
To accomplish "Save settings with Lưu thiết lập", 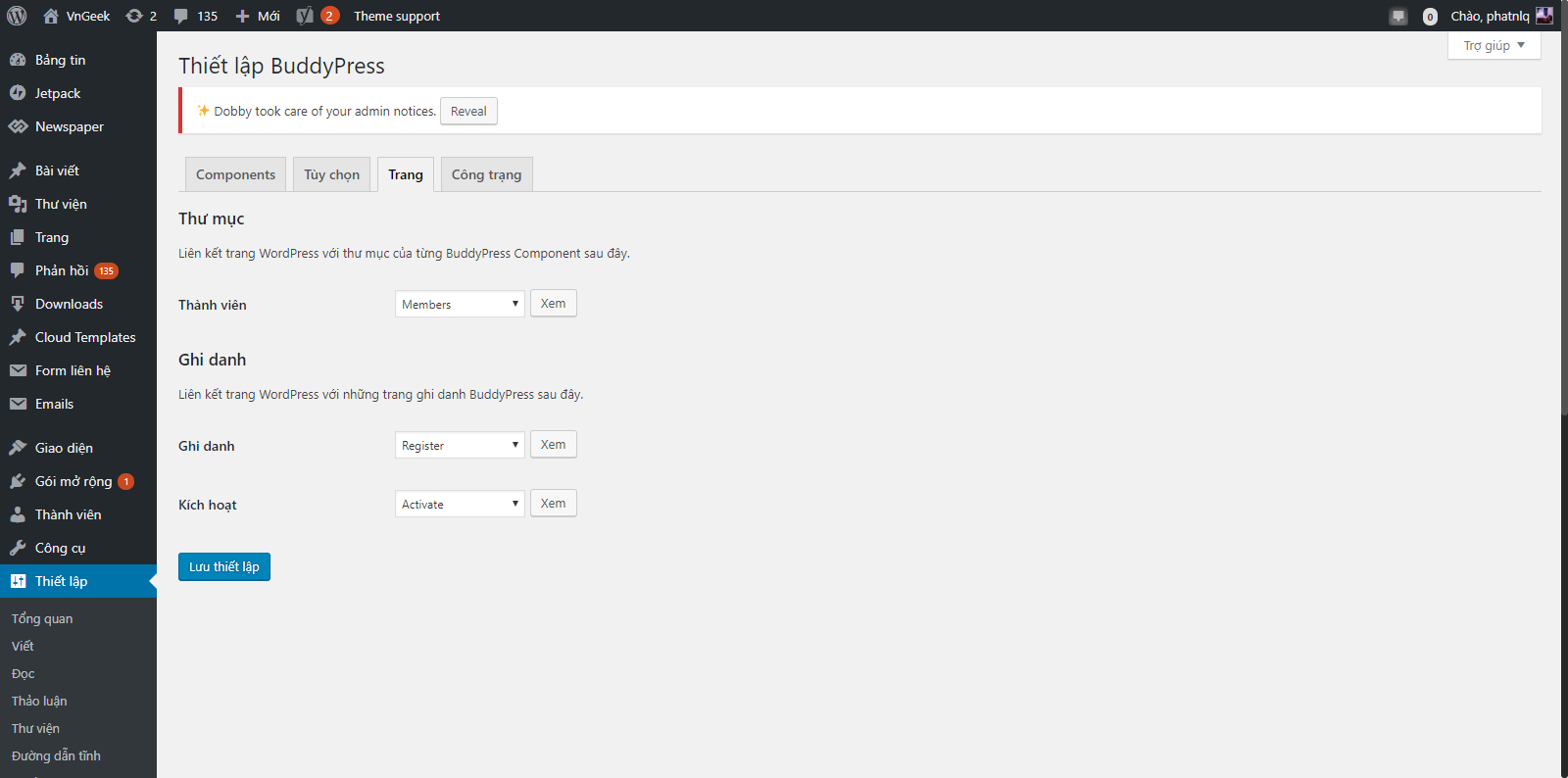I will tap(224, 566).
